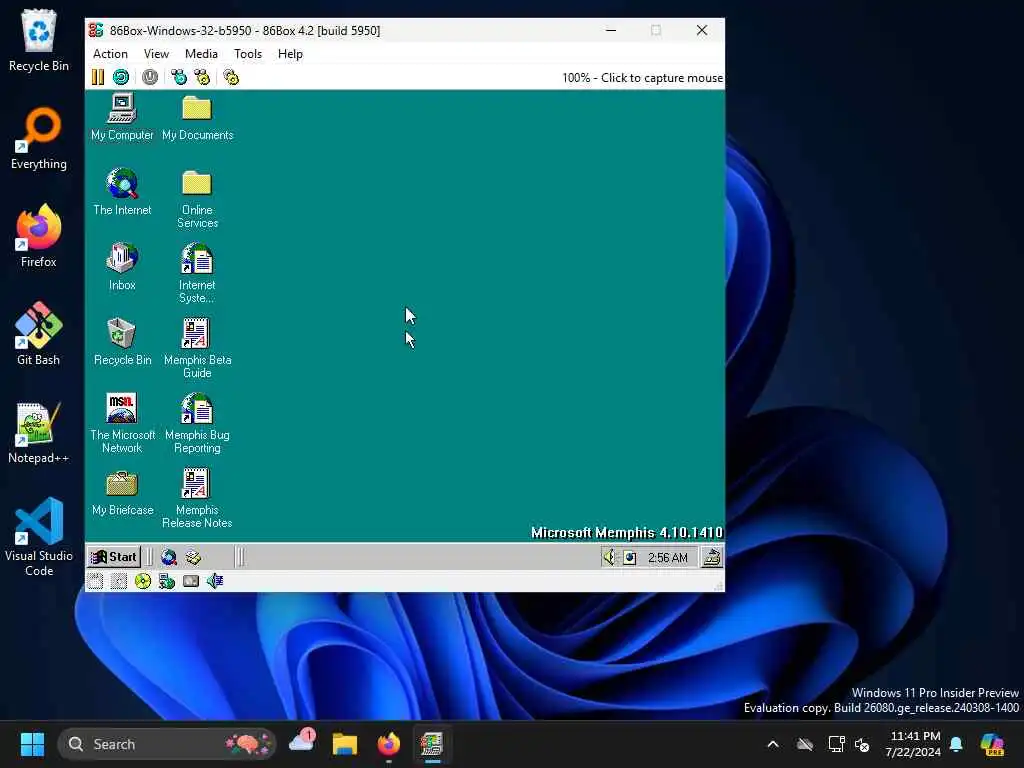Click the notification bell icon
This screenshot has width=1024, height=768.
click(x=956, y=744)
